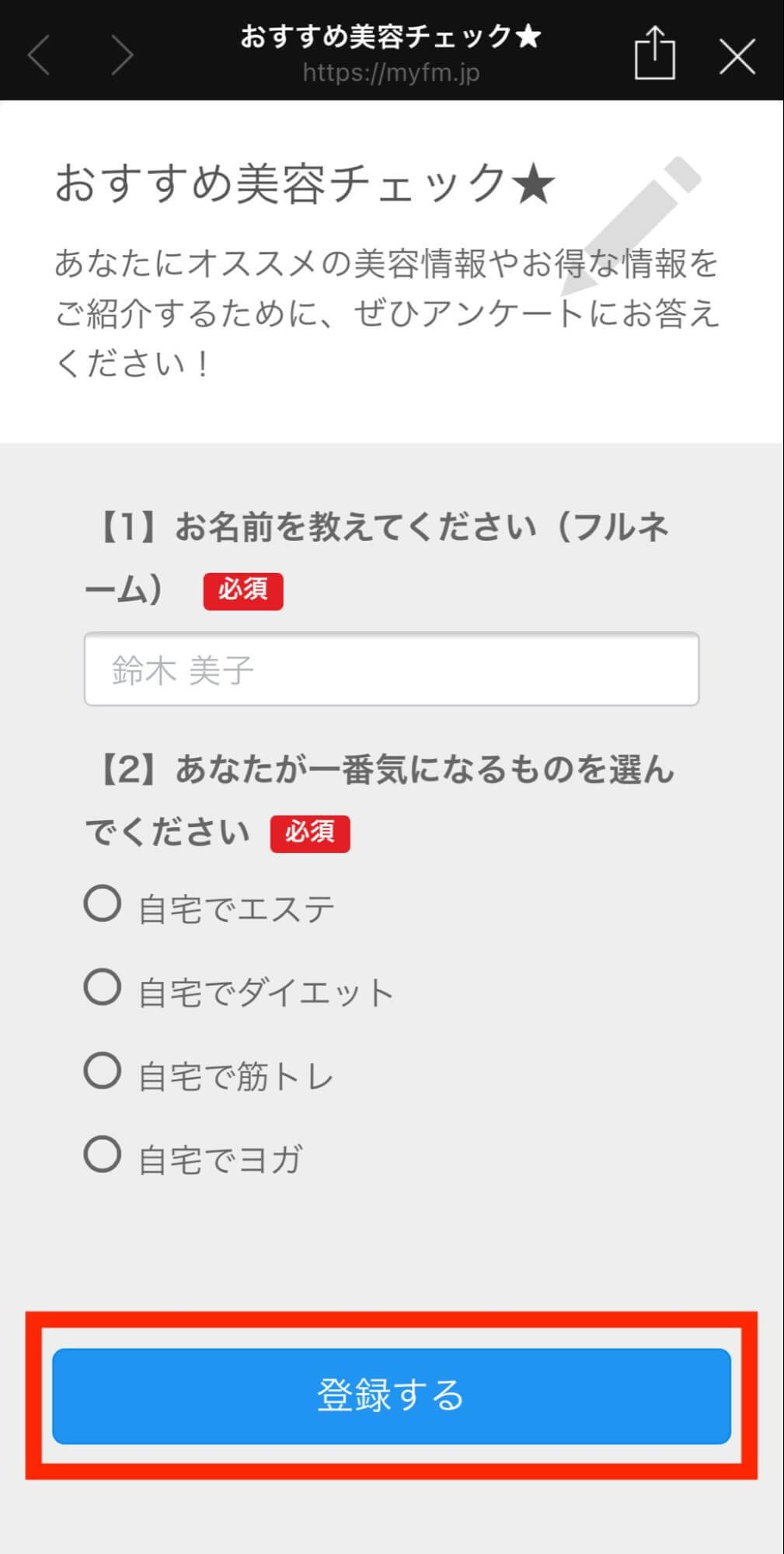Click the large おすすめ美容チェック★ page heading
Viewport: 784px width, 1554px height.
pyautogui.click(x=305, y=184)
